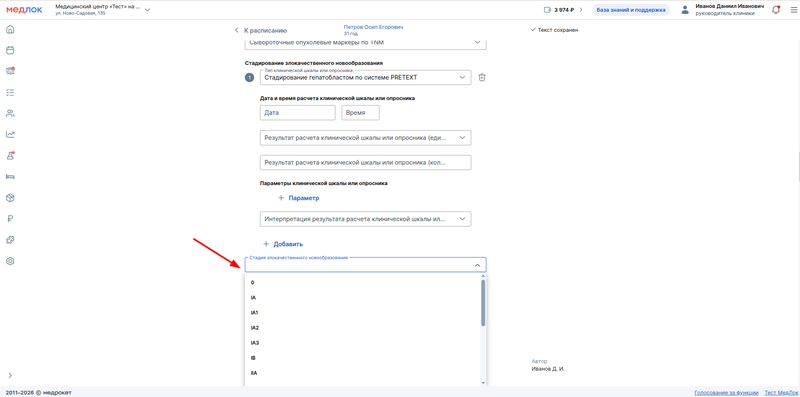
Task: Open the settings gear sidebar icon
Action: (x=10, y=261)
